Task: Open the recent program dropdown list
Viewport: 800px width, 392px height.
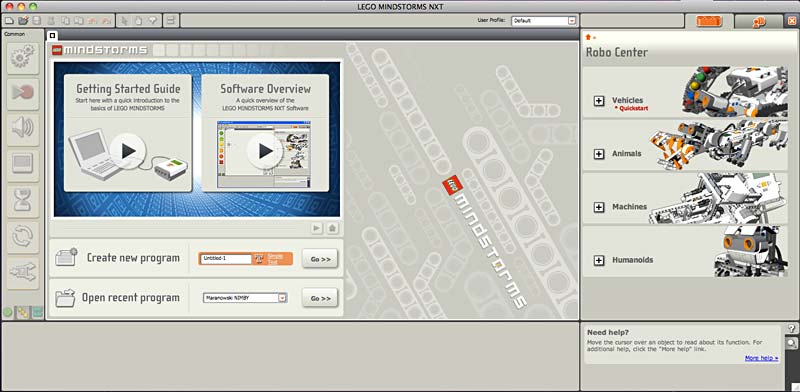Action: click(245, 298)
